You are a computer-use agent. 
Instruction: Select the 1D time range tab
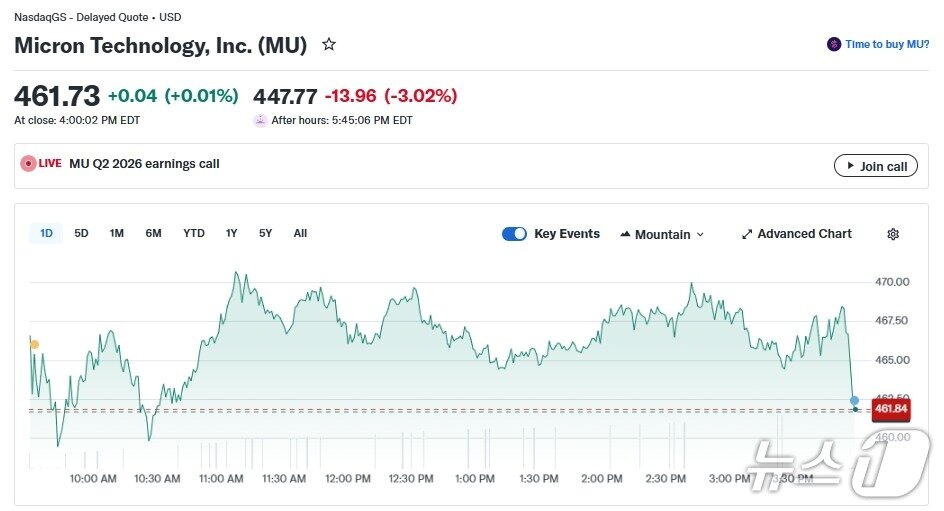(x=46, y=233)
